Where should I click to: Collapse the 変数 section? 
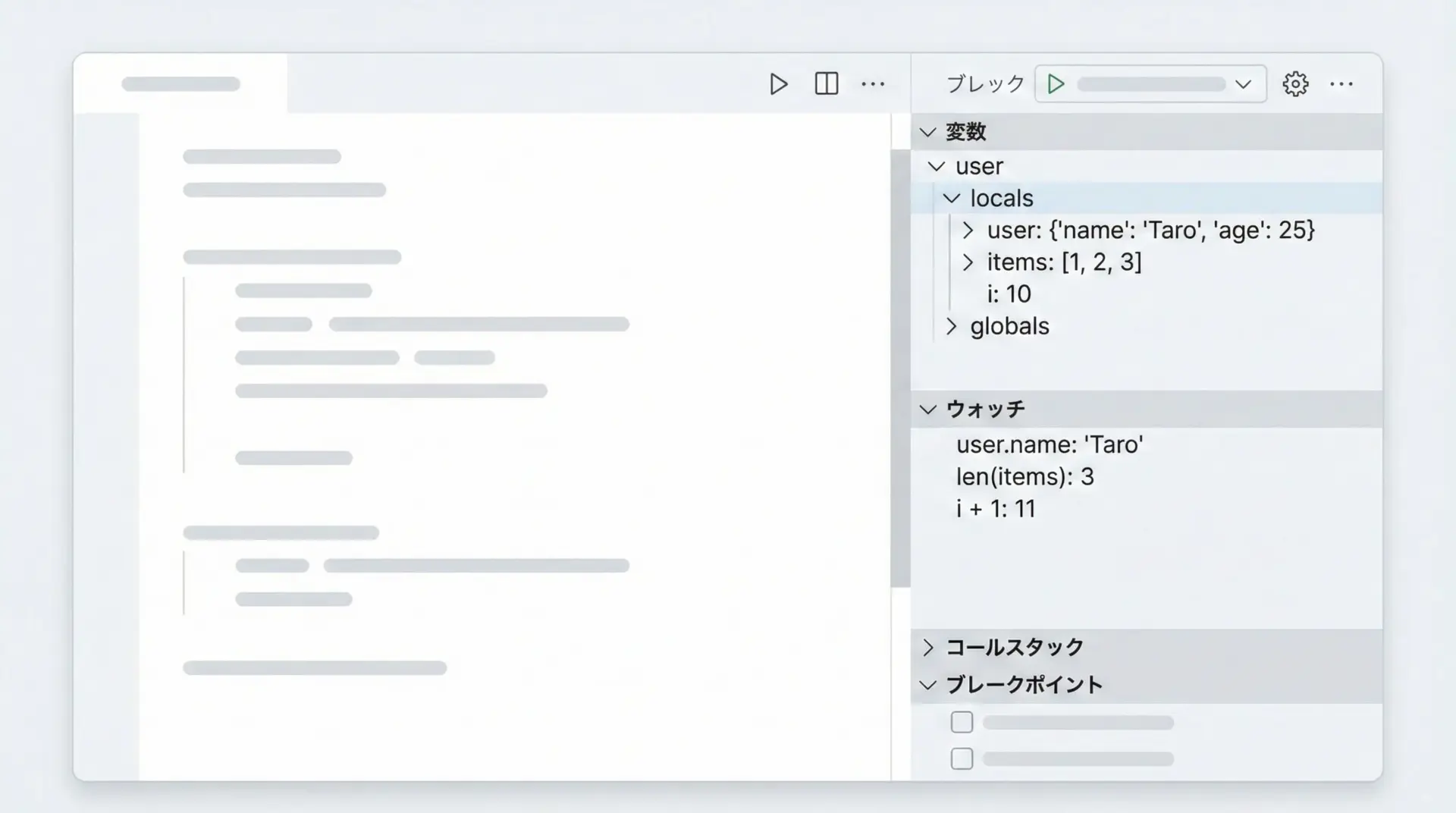(x=927, y=132)
